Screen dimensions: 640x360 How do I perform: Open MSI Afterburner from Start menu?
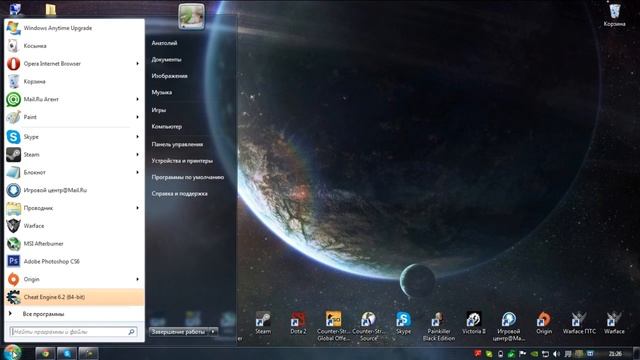tap(74, 244)
